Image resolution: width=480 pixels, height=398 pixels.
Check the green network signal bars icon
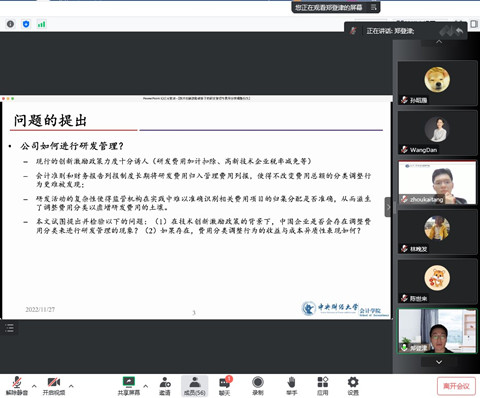(x=41, y=24)
